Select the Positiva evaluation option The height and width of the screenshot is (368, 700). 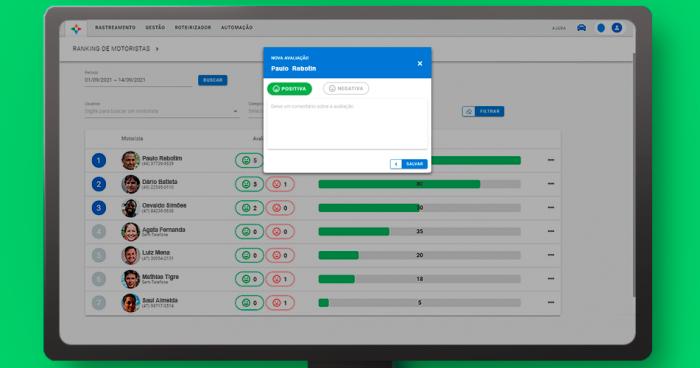tap(289, 88)
